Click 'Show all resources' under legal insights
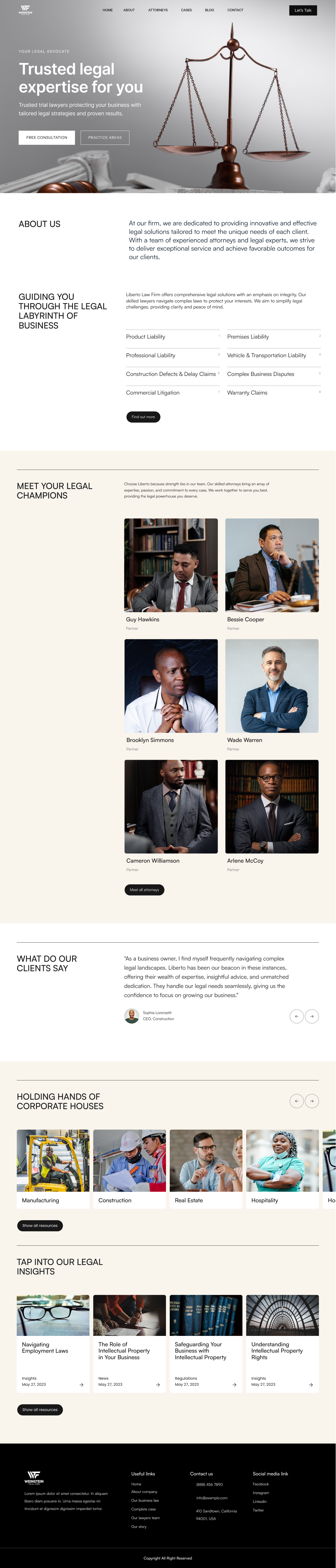 pos(39,1409)
